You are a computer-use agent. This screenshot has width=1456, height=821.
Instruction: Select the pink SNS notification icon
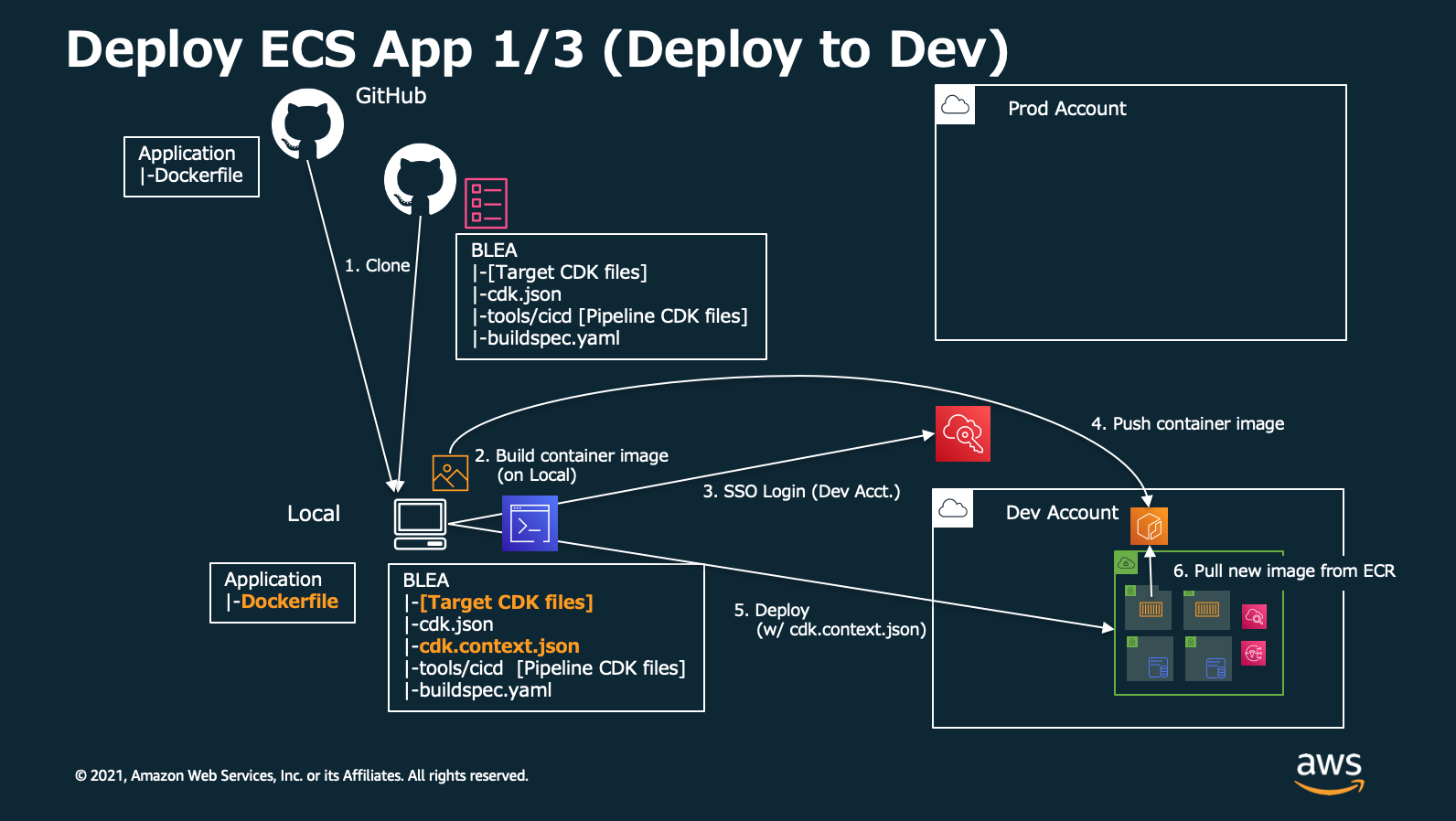(x=1254, y=653)
